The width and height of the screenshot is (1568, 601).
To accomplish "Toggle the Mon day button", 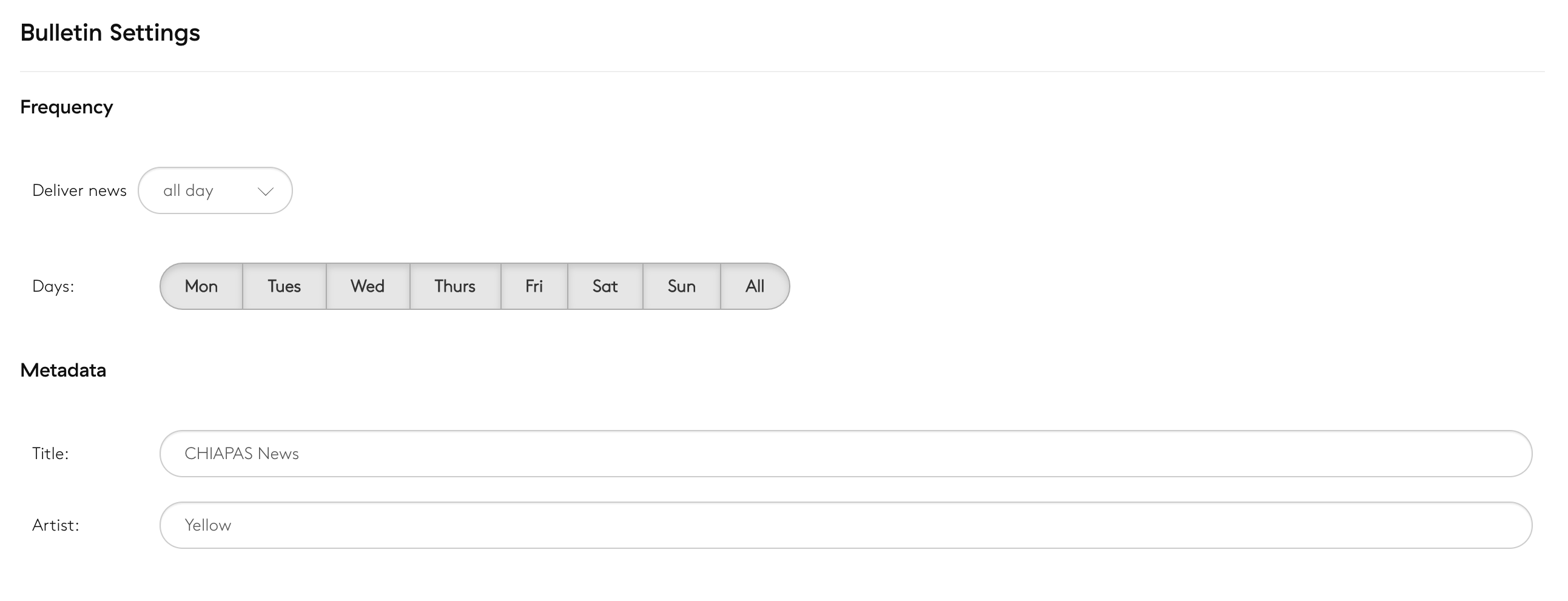I will pyautogui.click(x=201, y=286).
